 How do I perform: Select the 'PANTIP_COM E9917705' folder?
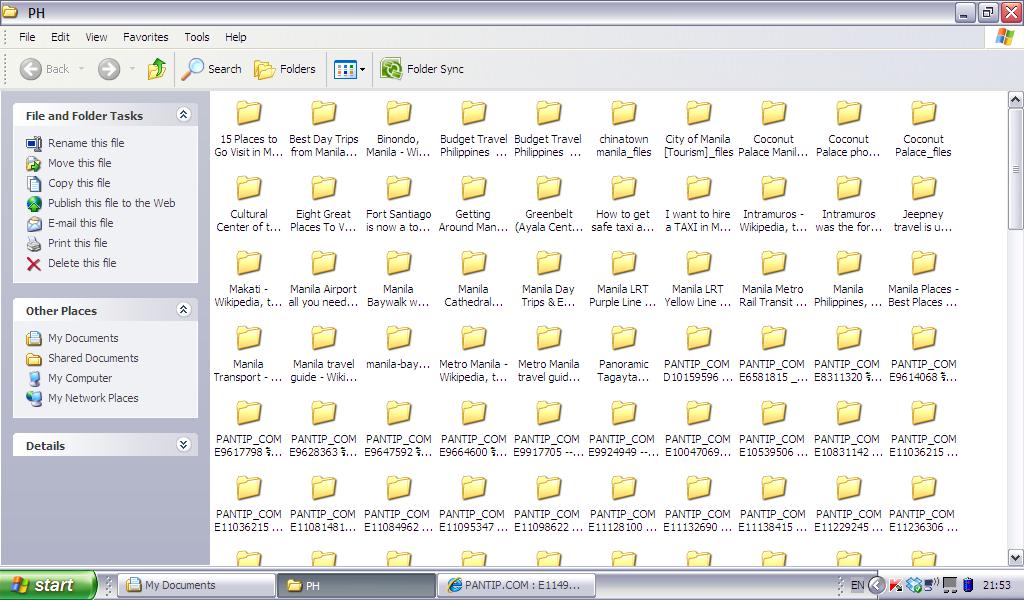click(549, 430)
